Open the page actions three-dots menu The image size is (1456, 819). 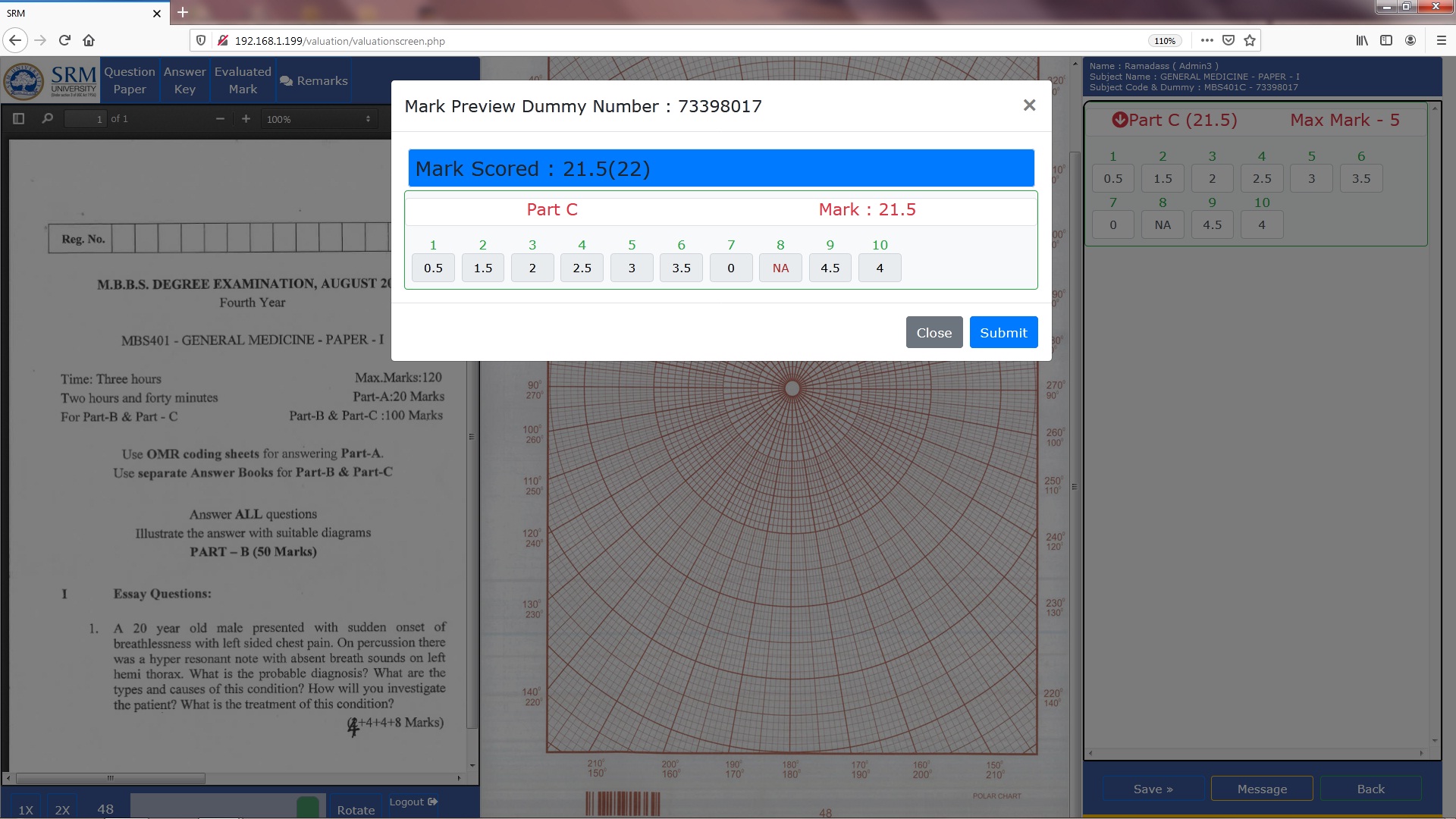click(x=1207, y=40)
